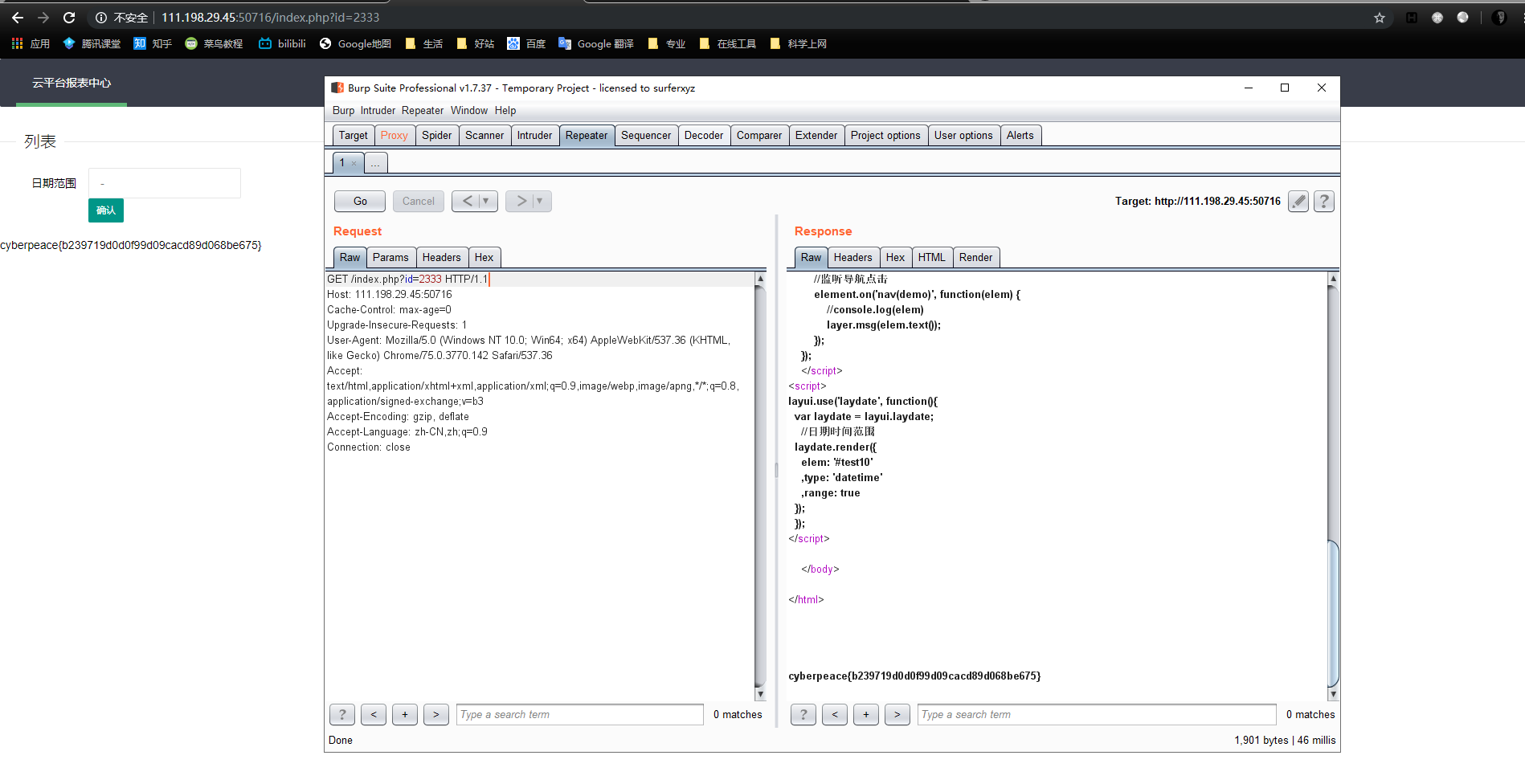This screenshot has width=1525, height=784.
Task: Select the Request Hex tab
Action: click(484, 258)
